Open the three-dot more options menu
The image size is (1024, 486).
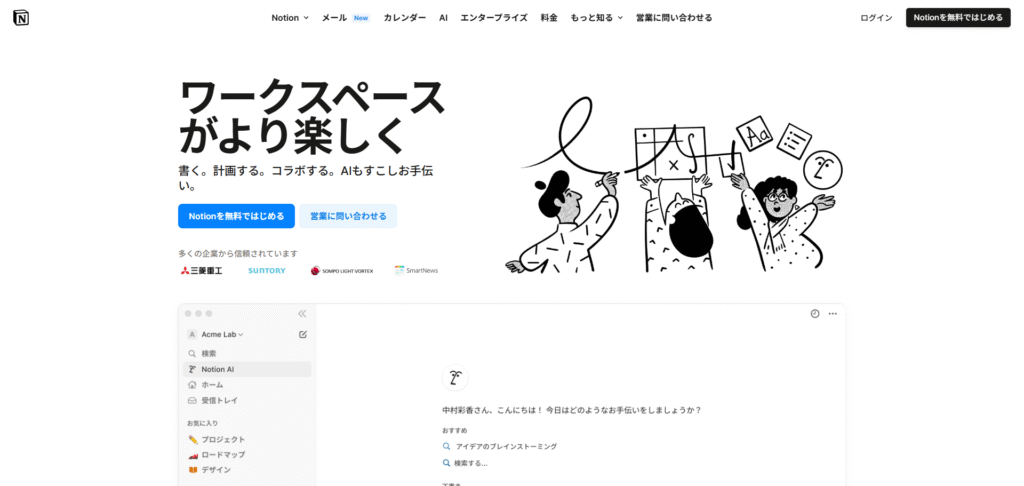[833, 314]
